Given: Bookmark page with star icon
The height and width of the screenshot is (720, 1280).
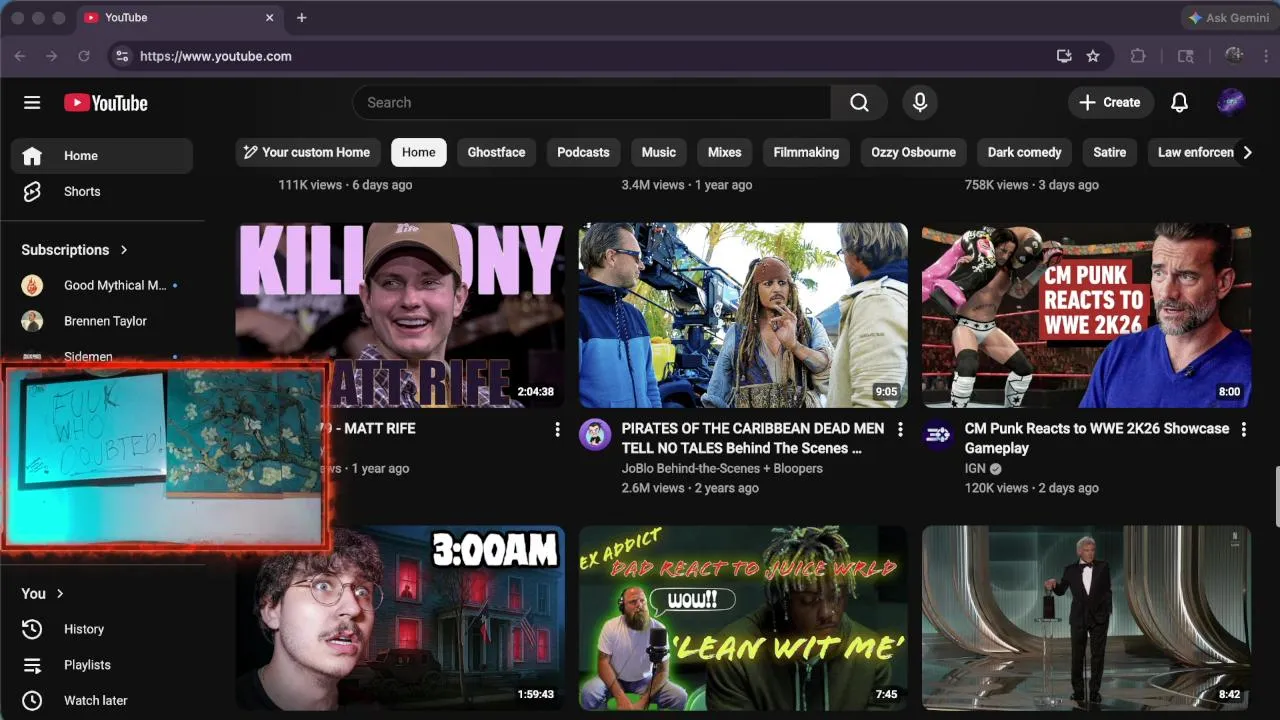Looking at the screenshot, I should pos(1093,56).
